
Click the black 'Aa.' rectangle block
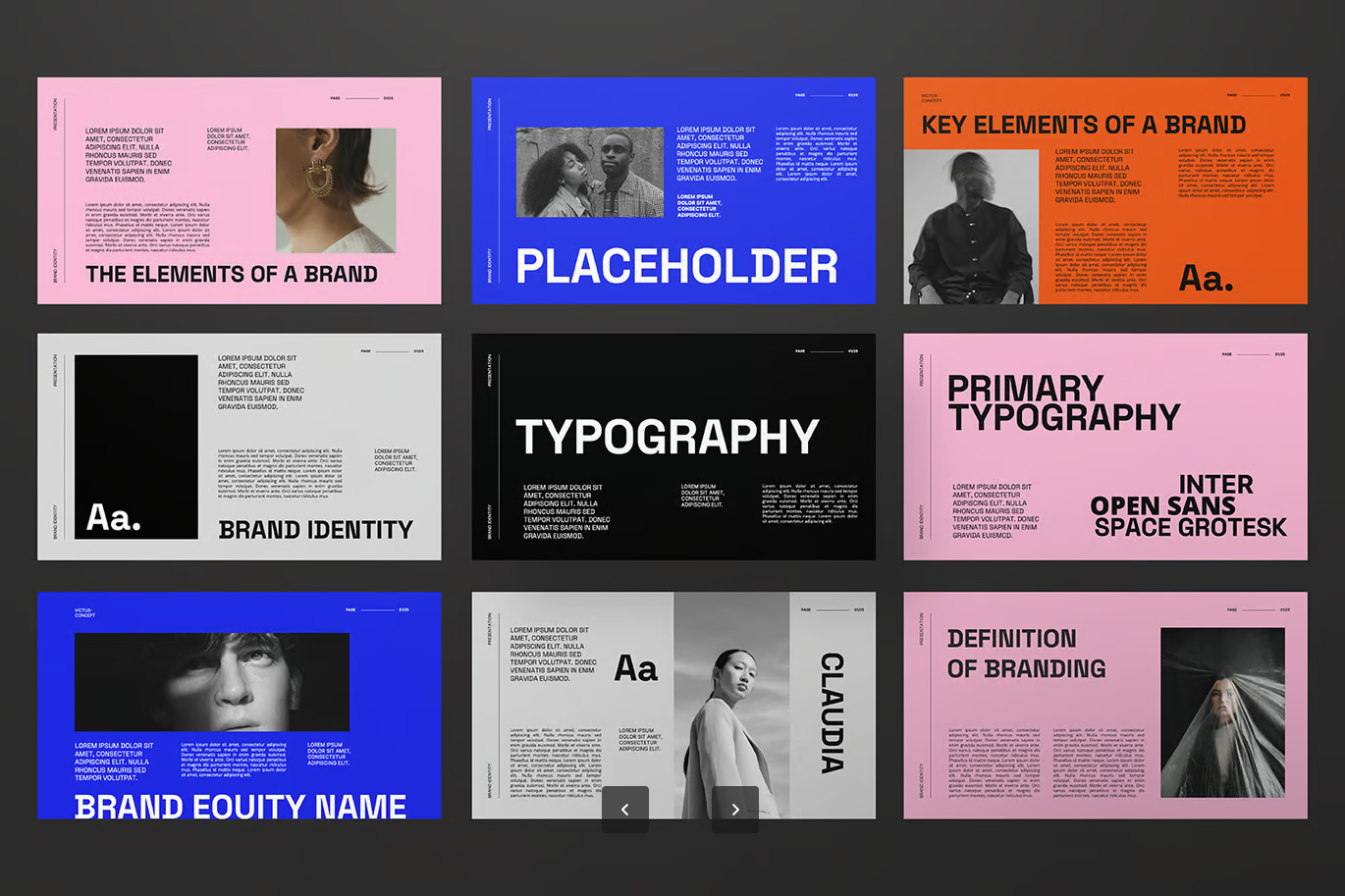pos(136,448)
